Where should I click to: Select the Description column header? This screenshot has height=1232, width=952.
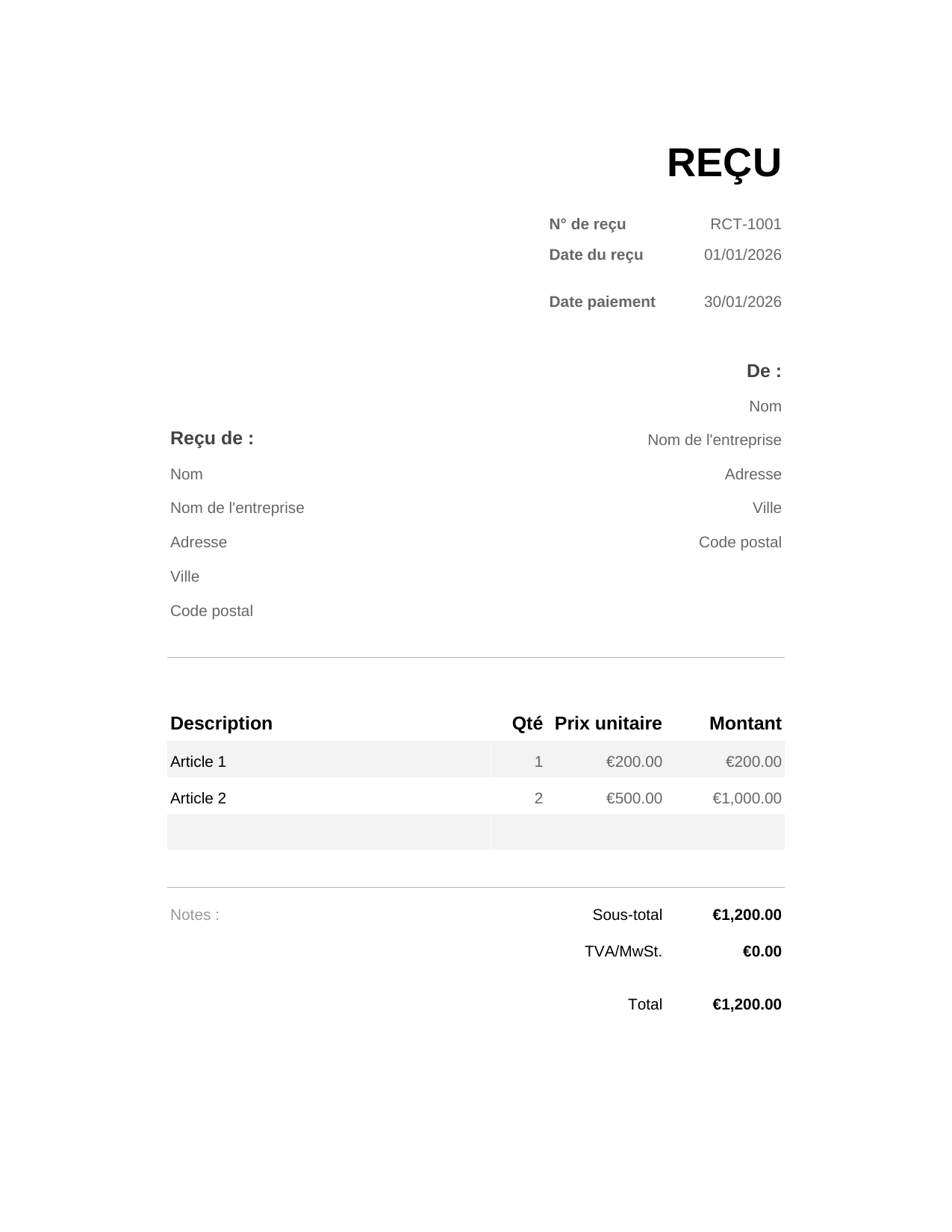(x=221, y=724)
